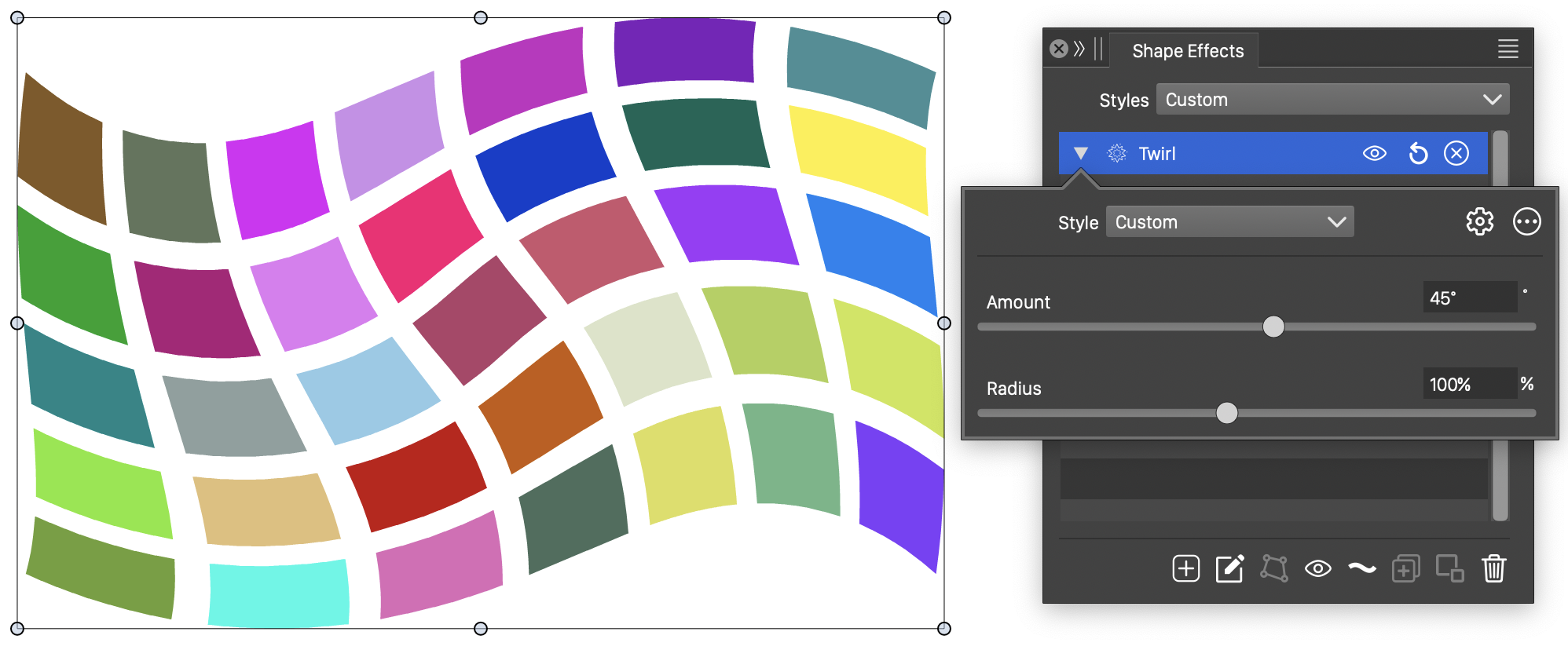Click the Amount slider handle

1273,327
